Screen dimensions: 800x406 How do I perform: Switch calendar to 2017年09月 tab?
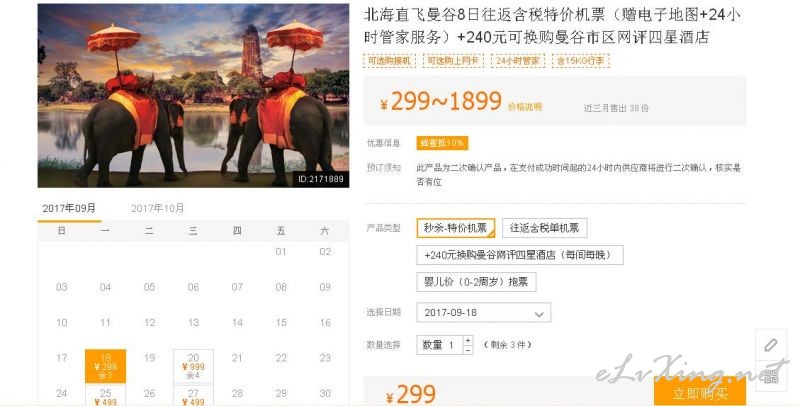click(69, 208)
